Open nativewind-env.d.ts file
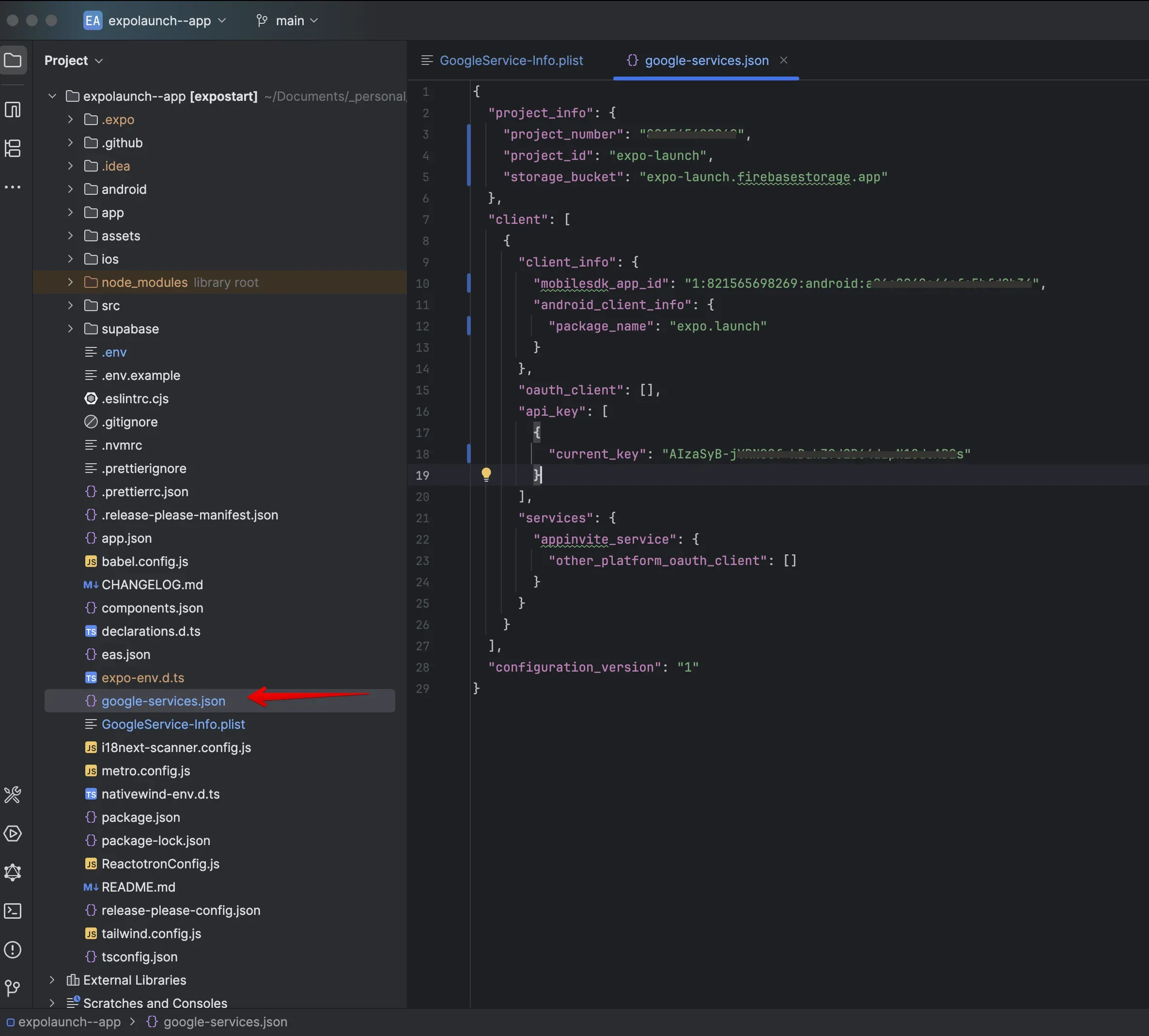This screenshot has height=1036, width=1149. click(160, 794)
